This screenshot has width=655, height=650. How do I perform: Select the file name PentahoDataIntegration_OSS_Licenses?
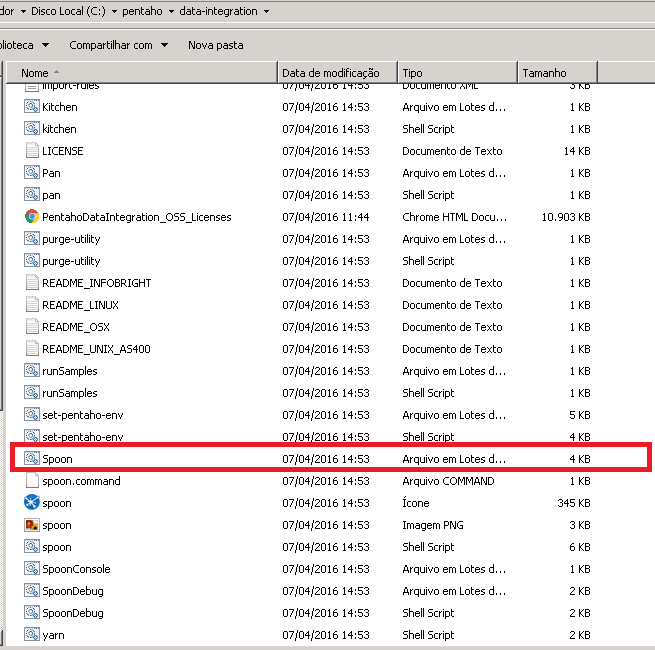137,217
